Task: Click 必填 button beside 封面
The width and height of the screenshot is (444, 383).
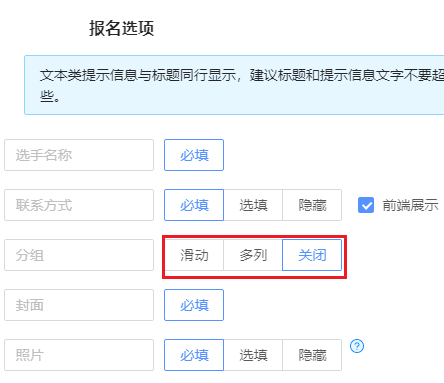Action: [x=194, y=305]
